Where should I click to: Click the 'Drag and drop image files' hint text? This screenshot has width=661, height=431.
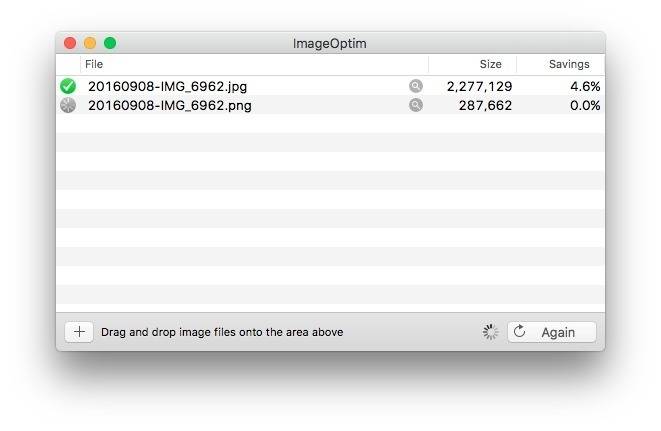222,332
